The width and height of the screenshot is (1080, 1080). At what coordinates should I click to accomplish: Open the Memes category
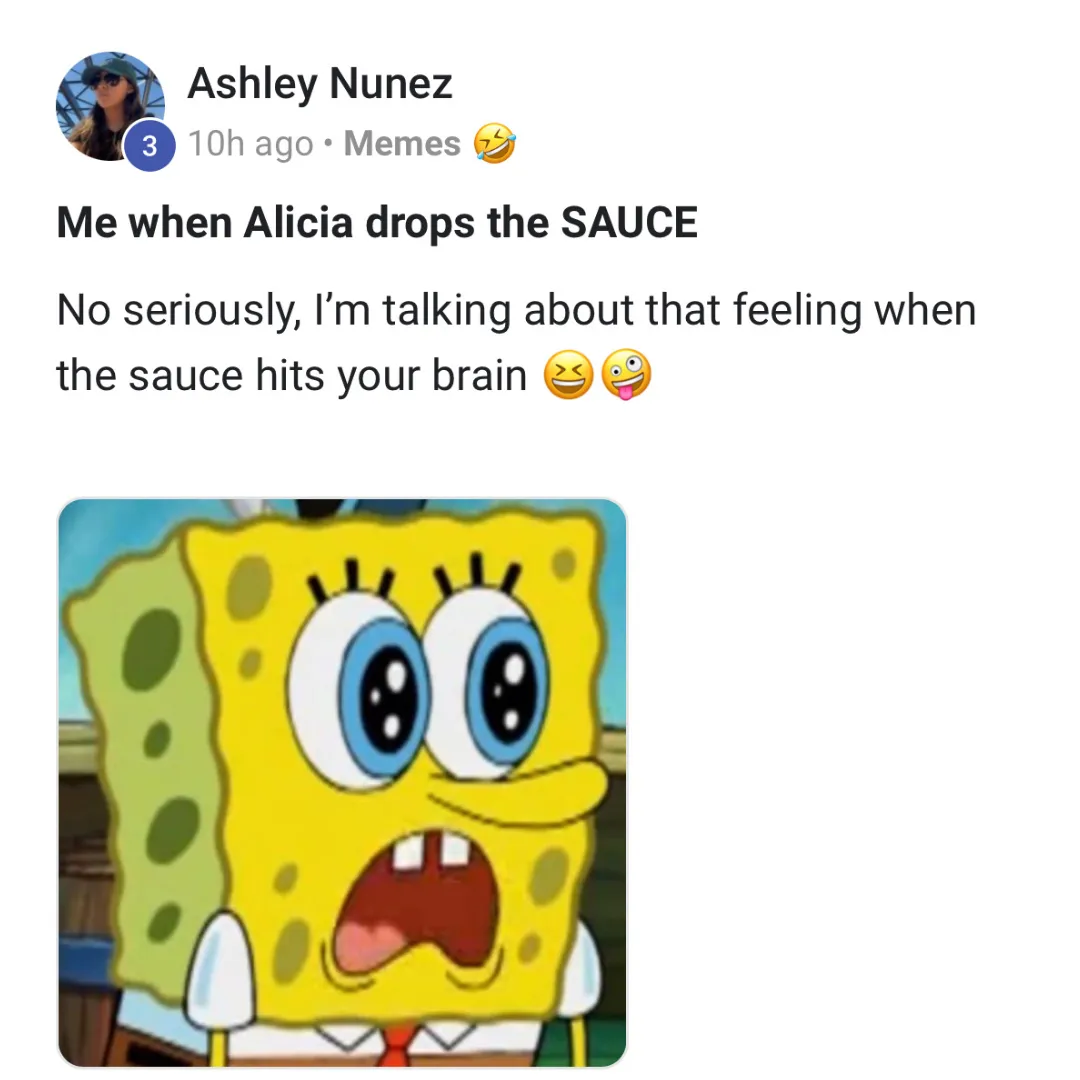pos(402,143)
